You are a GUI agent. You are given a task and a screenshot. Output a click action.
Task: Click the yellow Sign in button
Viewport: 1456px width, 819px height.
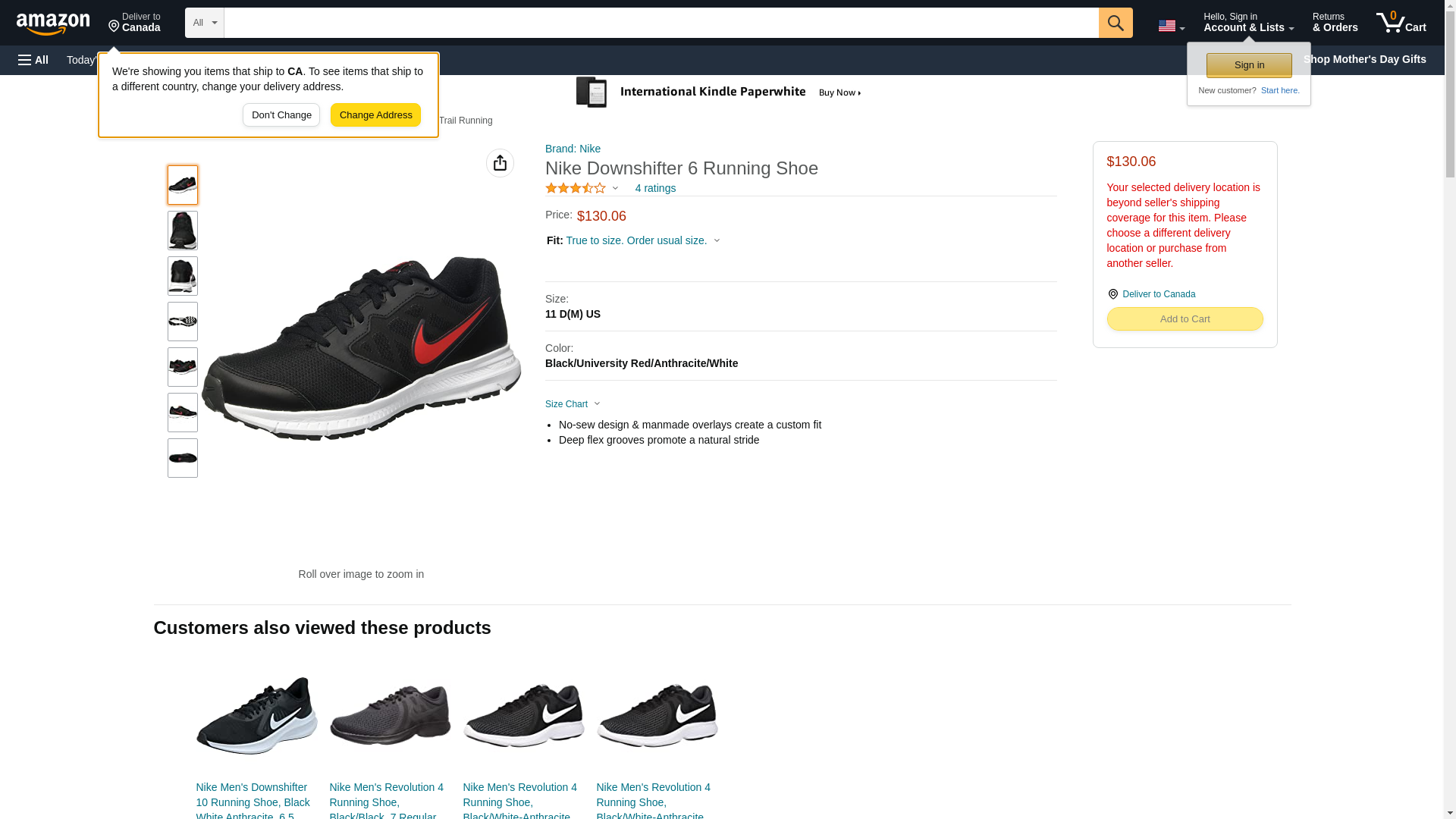(1248, 65)
